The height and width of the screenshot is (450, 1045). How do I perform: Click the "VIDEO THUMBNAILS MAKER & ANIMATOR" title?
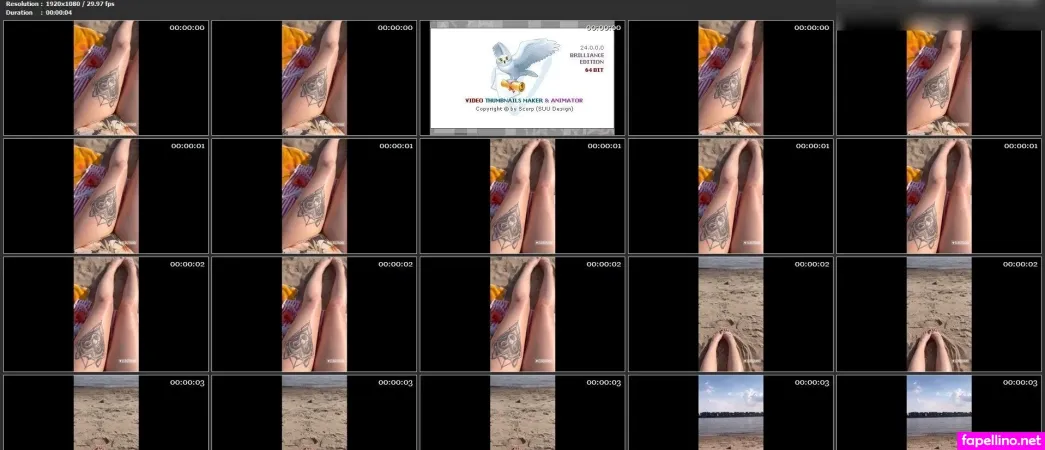524,100
